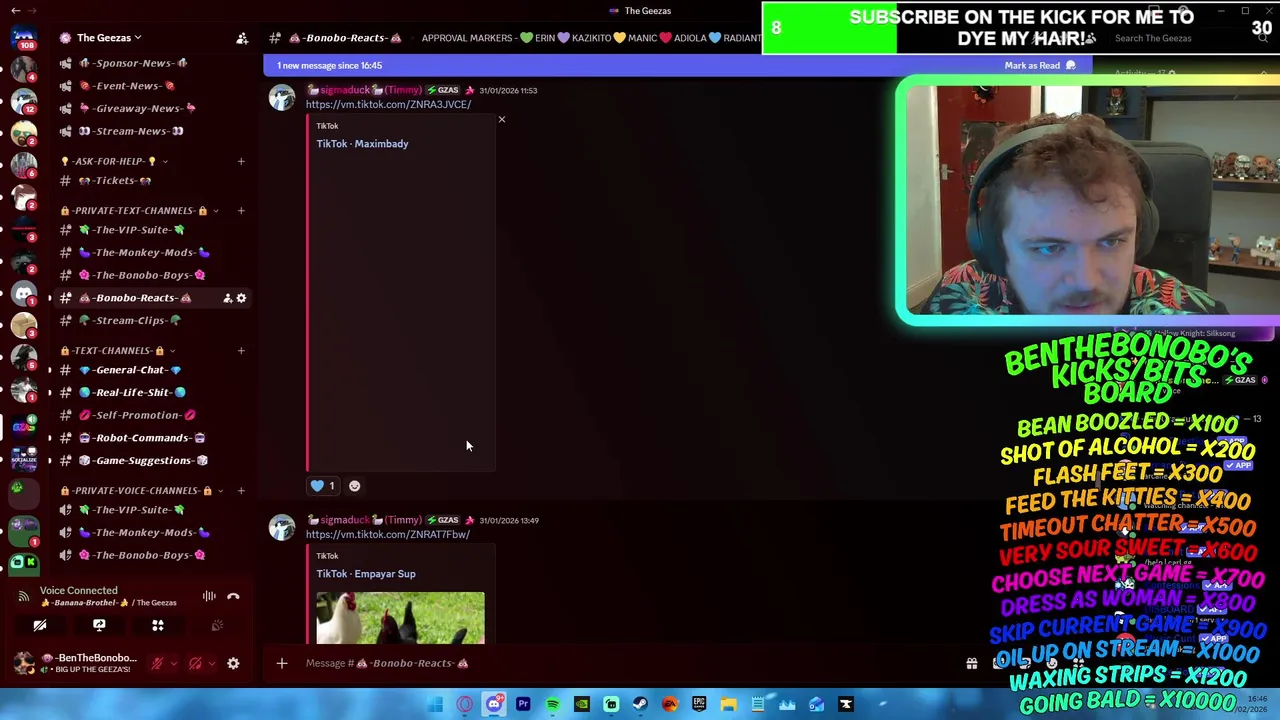Image resolution: width=1280 pixels, height=720 pixels.
Task: Launch Epic Games from the taskbar
Action: coord(699,705)
